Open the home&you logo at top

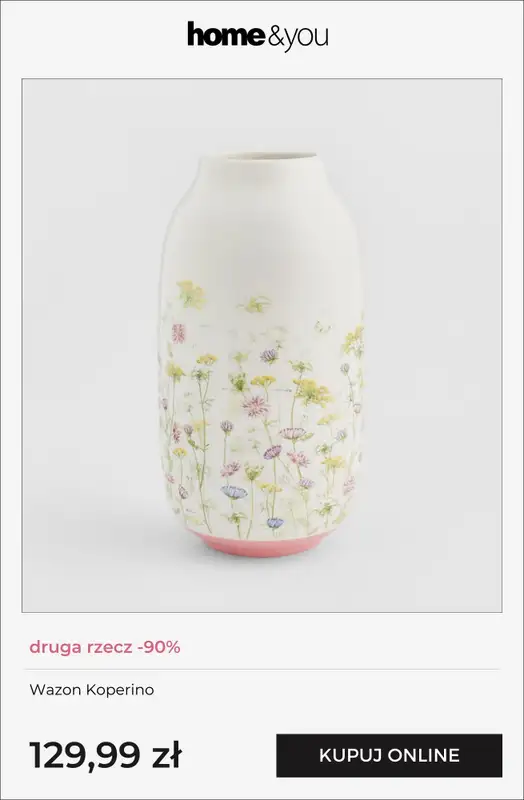pos(258,37)
